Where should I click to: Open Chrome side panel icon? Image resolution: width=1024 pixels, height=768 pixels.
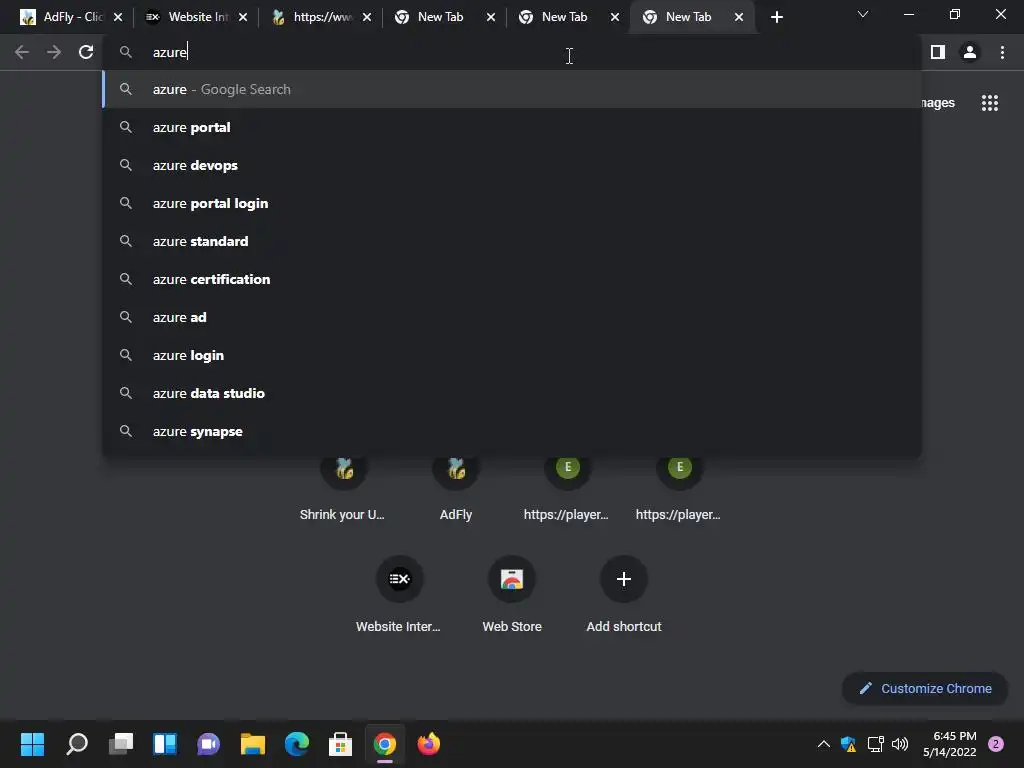click(x=938, y=52)
